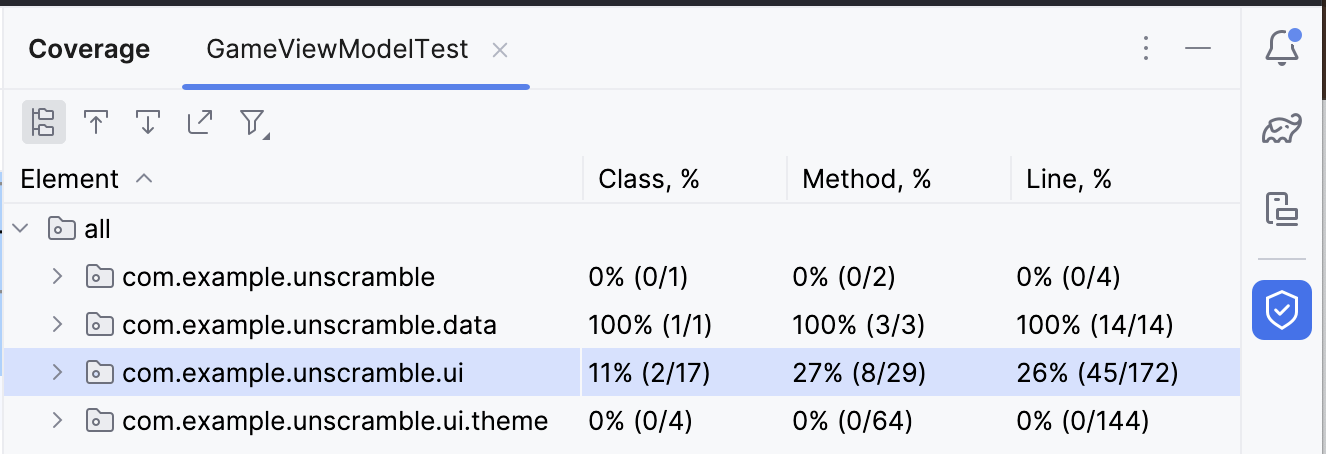Open the three-dot options menu
The width and height of the screenshot is (1326, 454).
click(1146, 49)
